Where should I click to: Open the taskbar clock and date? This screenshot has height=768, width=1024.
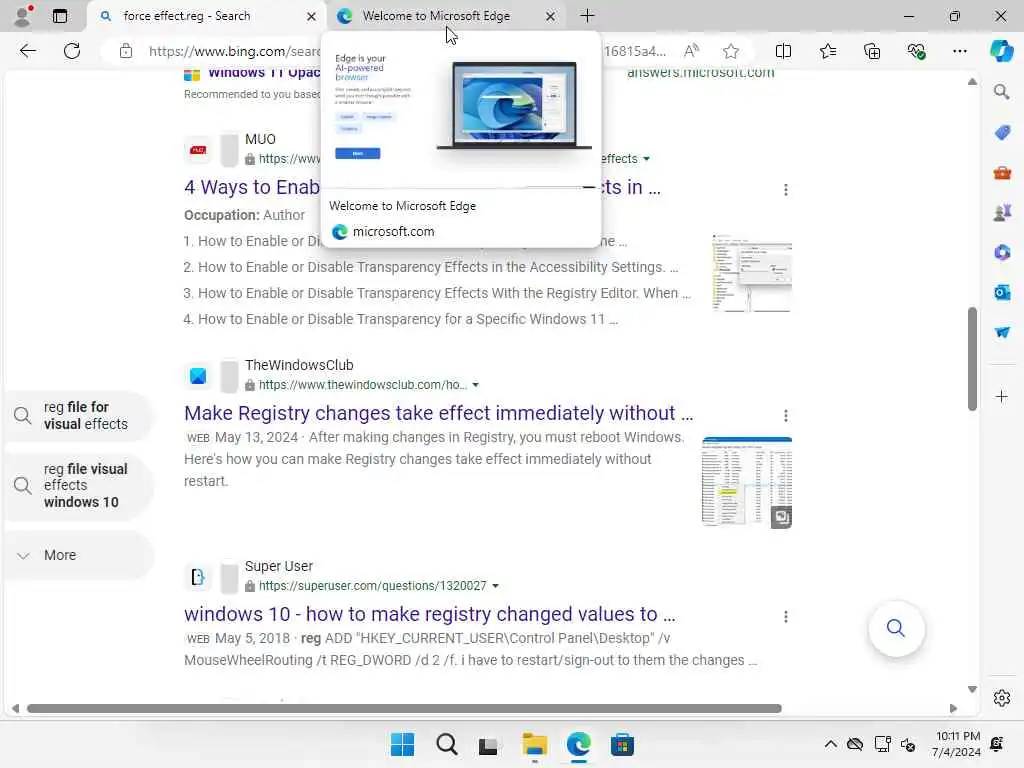tap(957, 744)
